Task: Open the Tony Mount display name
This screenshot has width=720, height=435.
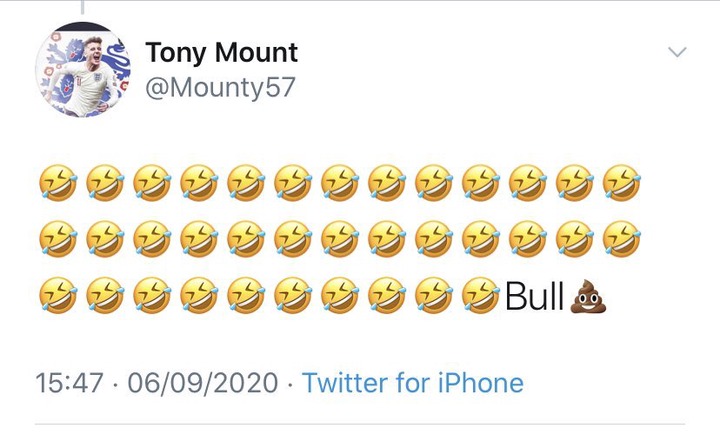Action: 221,52
